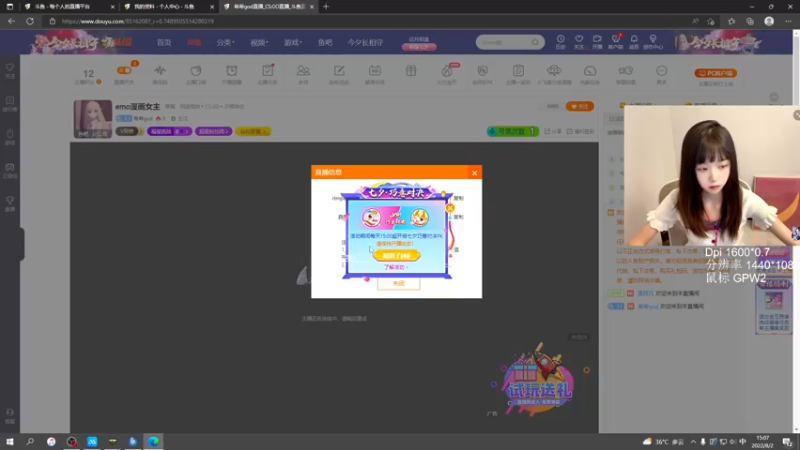Image resolution: width=800 pixels, height=450 pixels.
Task: Click the purple fan badge pill button
Action: (x=169, y=132)
